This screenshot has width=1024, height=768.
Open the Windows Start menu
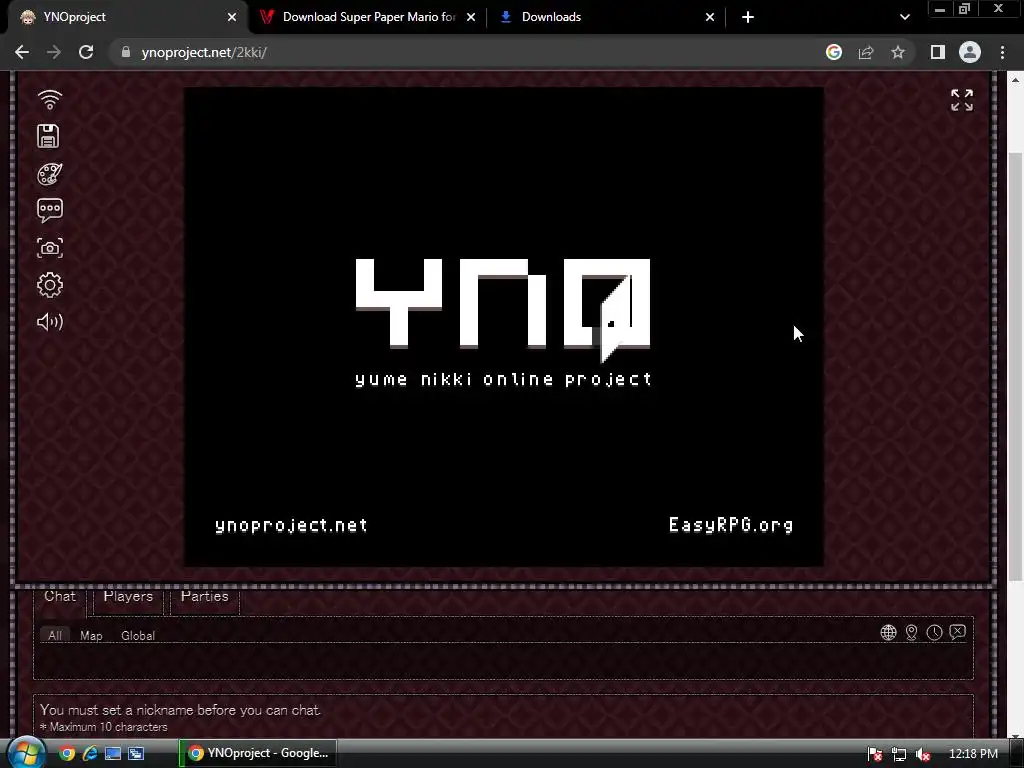click(x=24, y=754)
